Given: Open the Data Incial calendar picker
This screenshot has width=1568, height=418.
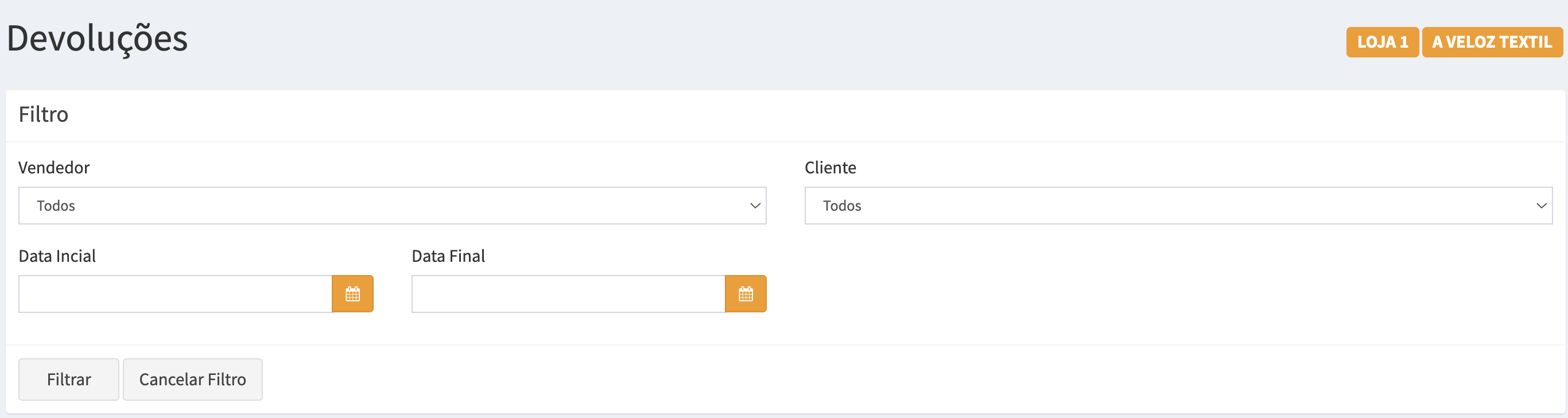Looking at the screenshot, I should coord(352,294).
